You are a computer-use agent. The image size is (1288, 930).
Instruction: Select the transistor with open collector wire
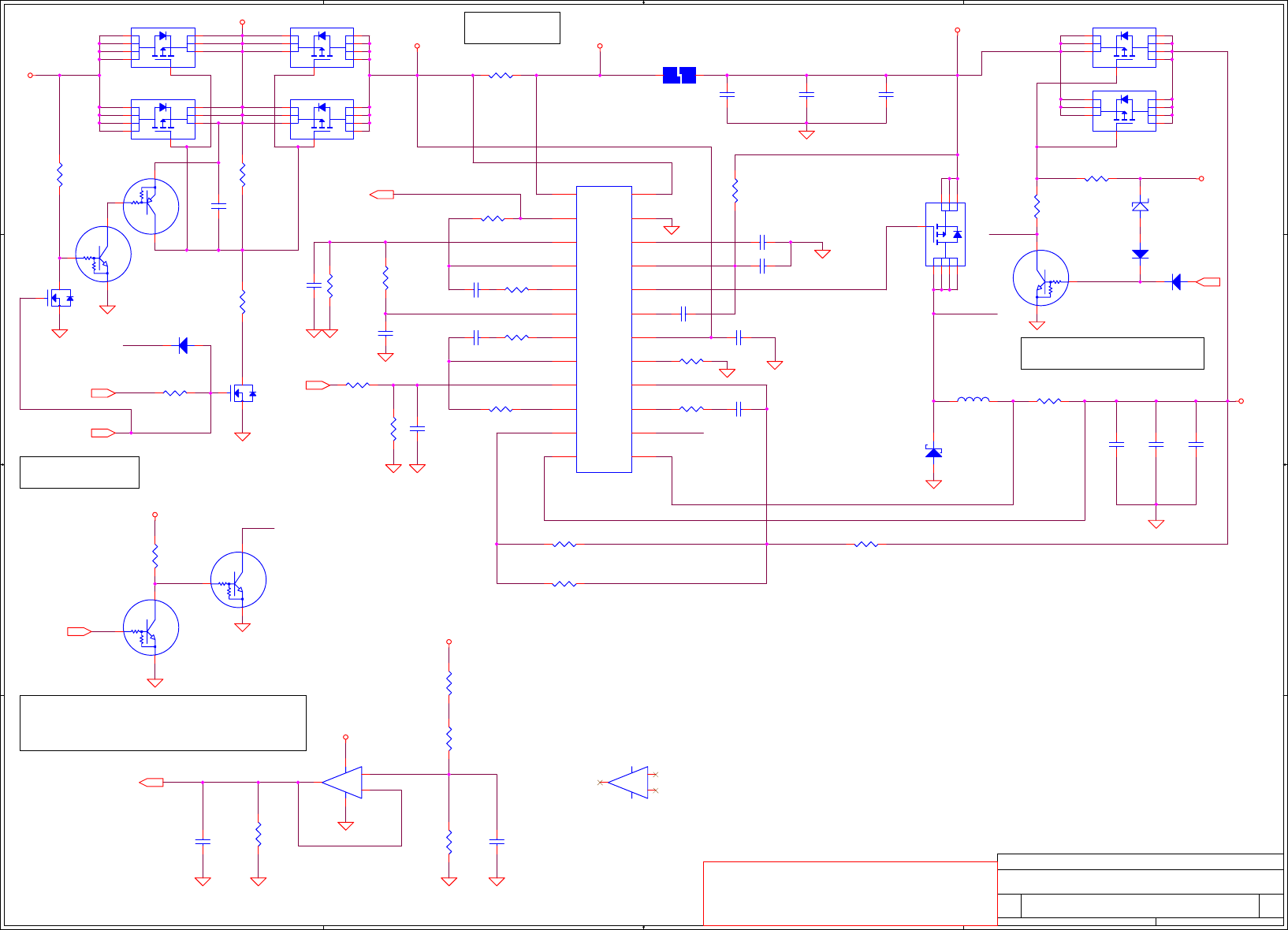pos(238,580)
